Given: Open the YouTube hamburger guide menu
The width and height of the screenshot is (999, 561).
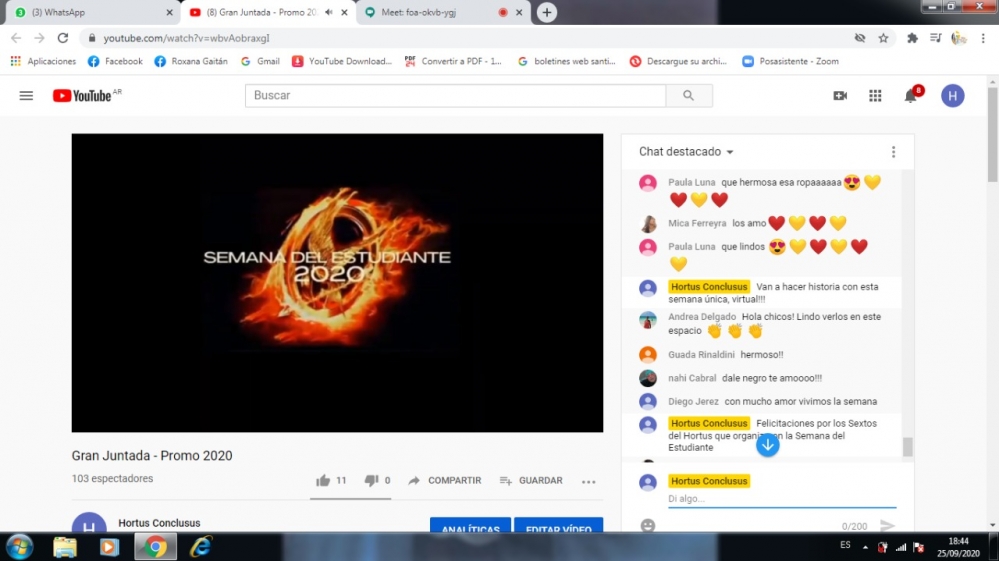Looking at the screenshot, I should pyautogui.click(x=26, y=96).
